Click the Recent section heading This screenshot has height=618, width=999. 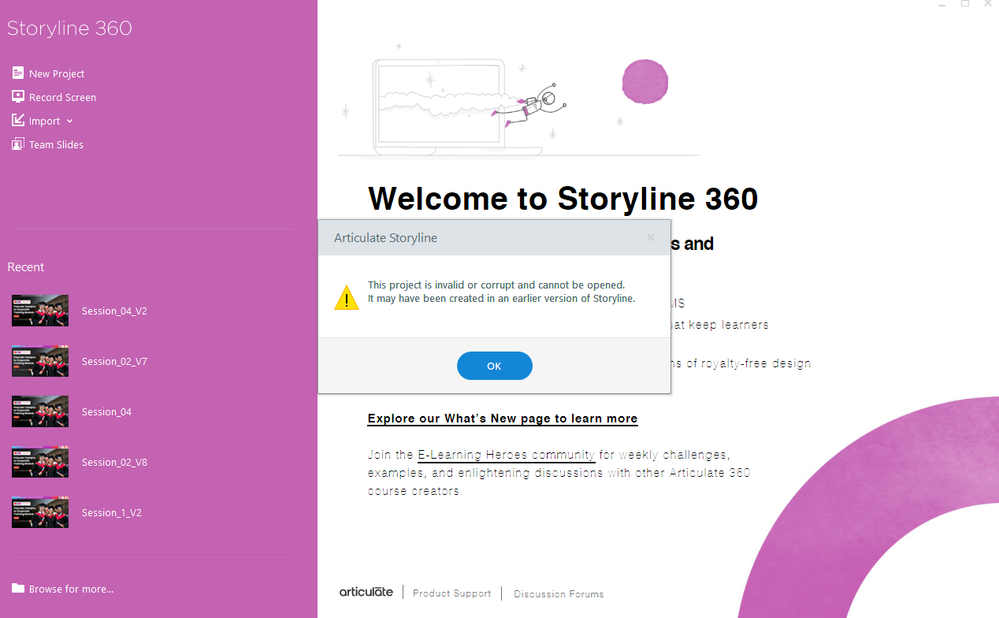coord(25,267)
